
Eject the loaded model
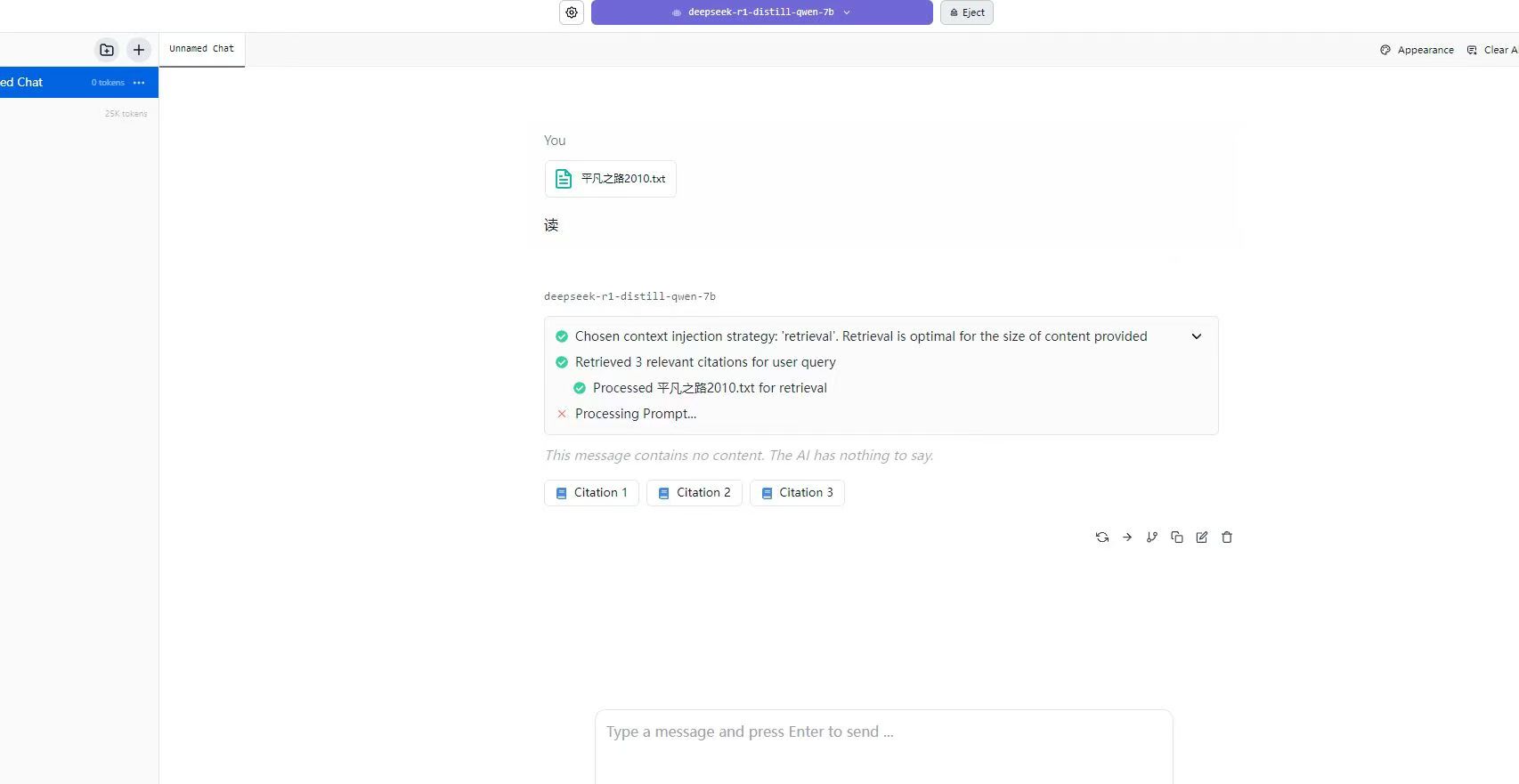click(967, 12)
